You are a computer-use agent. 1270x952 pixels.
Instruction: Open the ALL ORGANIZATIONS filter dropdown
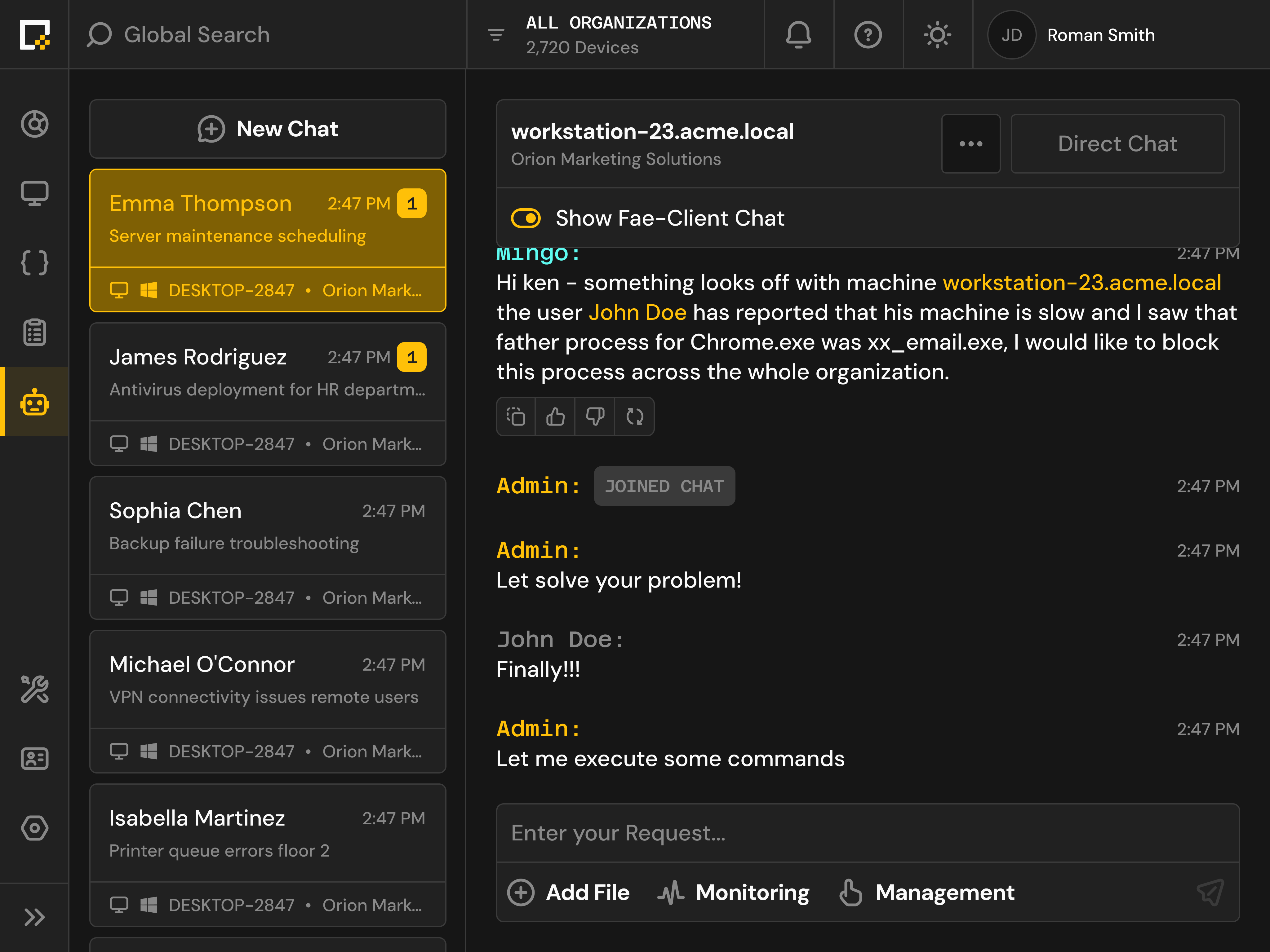[x=619, y=34]
